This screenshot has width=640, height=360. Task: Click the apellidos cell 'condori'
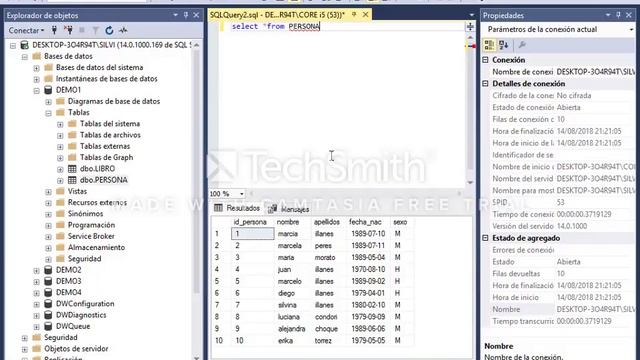pyautogui.click(x=329, y=317)
